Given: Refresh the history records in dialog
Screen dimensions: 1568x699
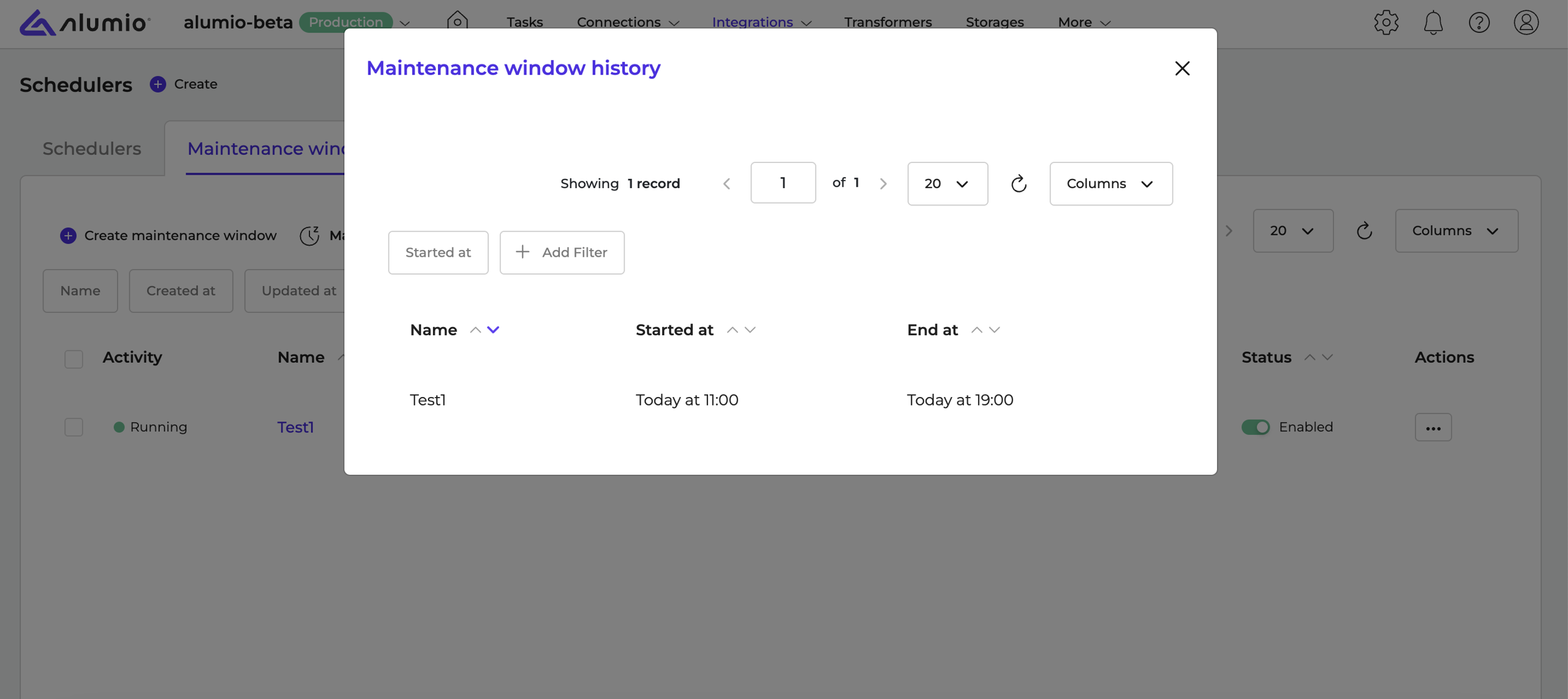Looking at the screenshot, I should tap(1019, 183).
